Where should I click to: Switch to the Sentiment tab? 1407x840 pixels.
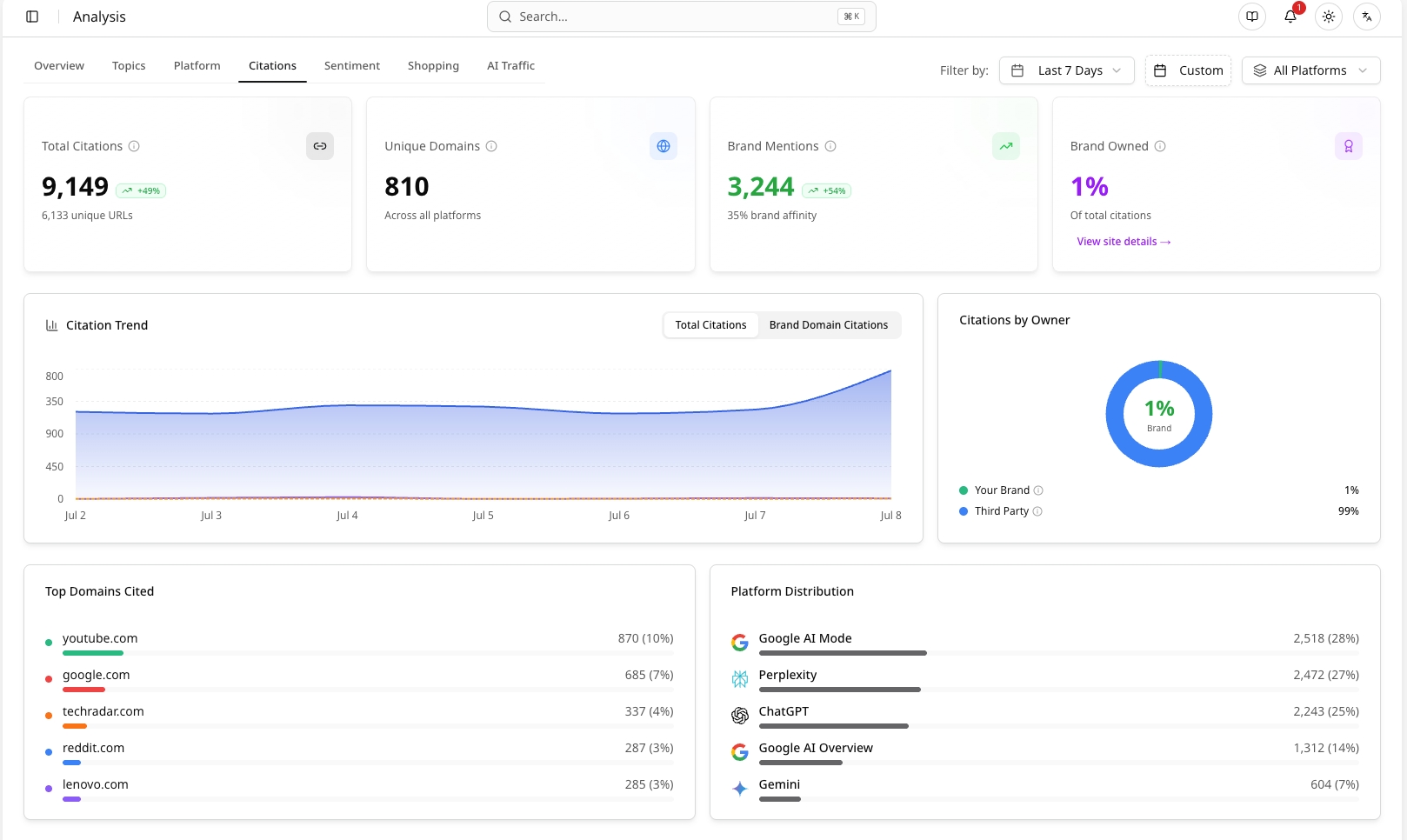coord(352,66)
